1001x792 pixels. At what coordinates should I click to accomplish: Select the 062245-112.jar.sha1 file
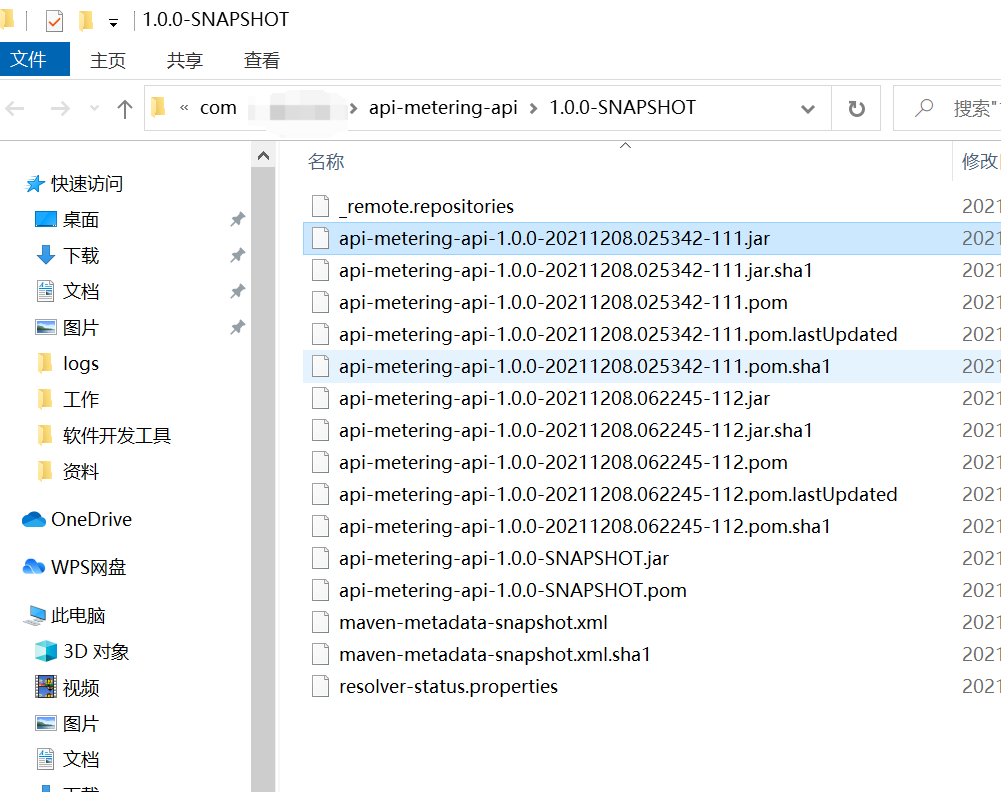click(575, 430)
